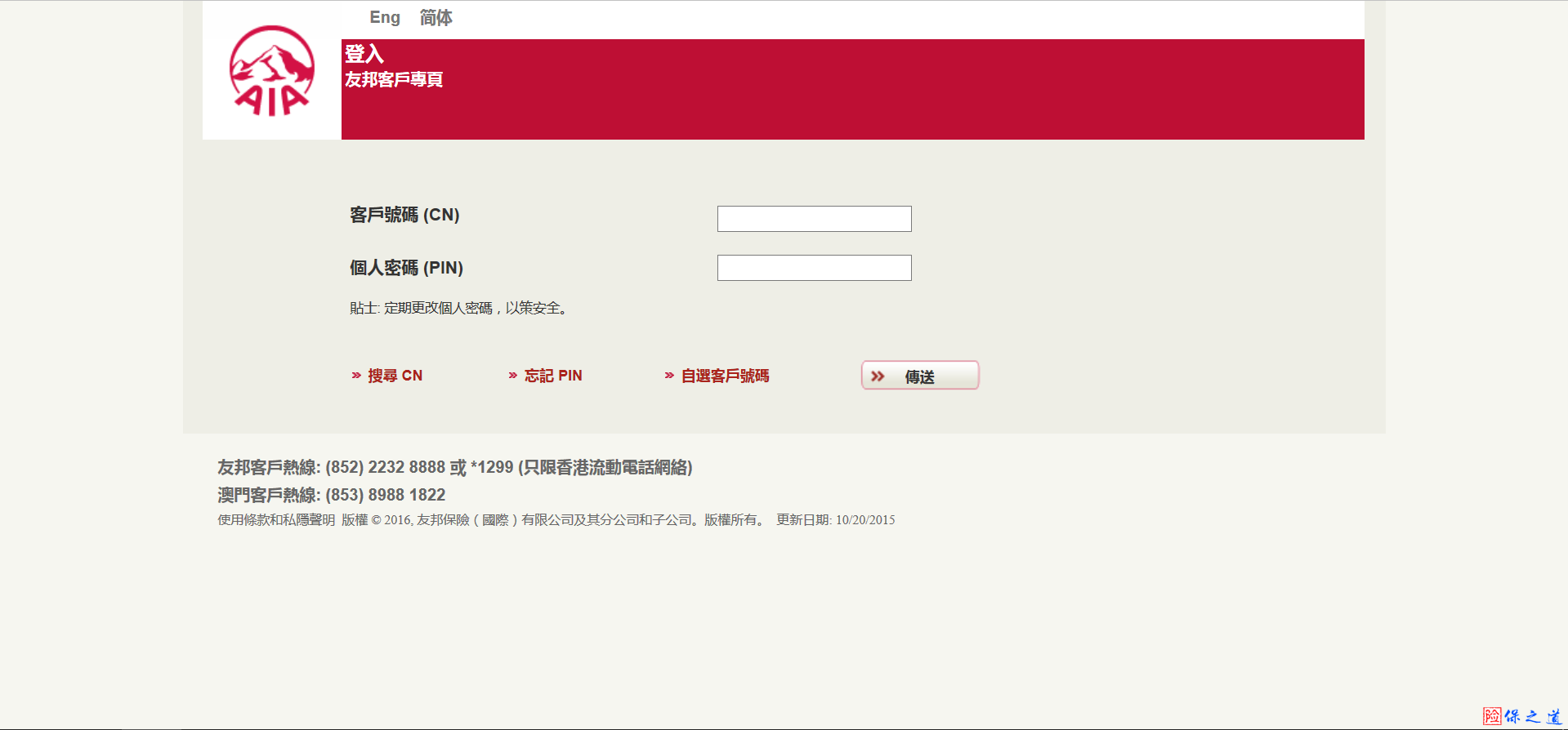
Task: Switch language to 简体
Action: [x=436, y=17]
